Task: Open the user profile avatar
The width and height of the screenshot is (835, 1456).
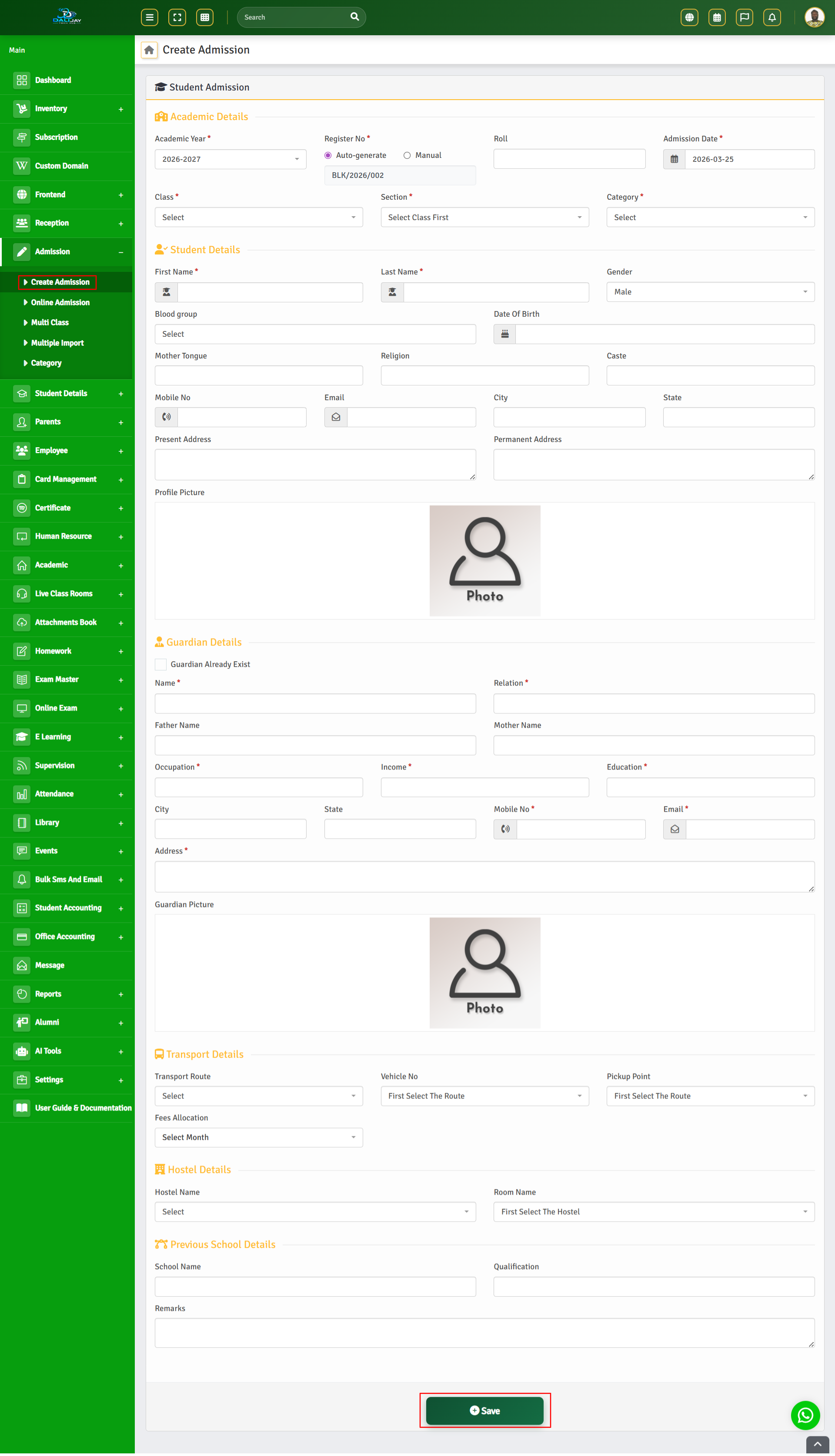Action: point(814,17)
